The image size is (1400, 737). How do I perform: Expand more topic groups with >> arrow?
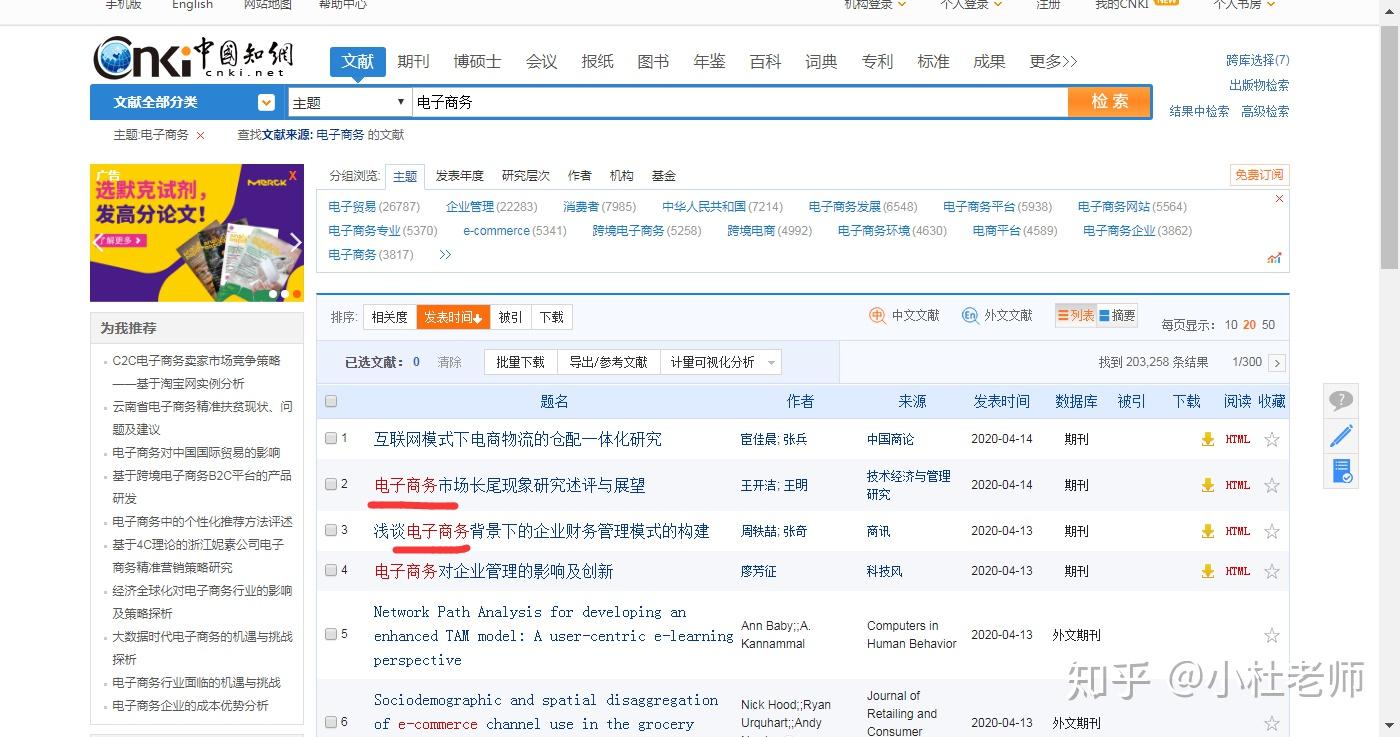coord(445,255)
